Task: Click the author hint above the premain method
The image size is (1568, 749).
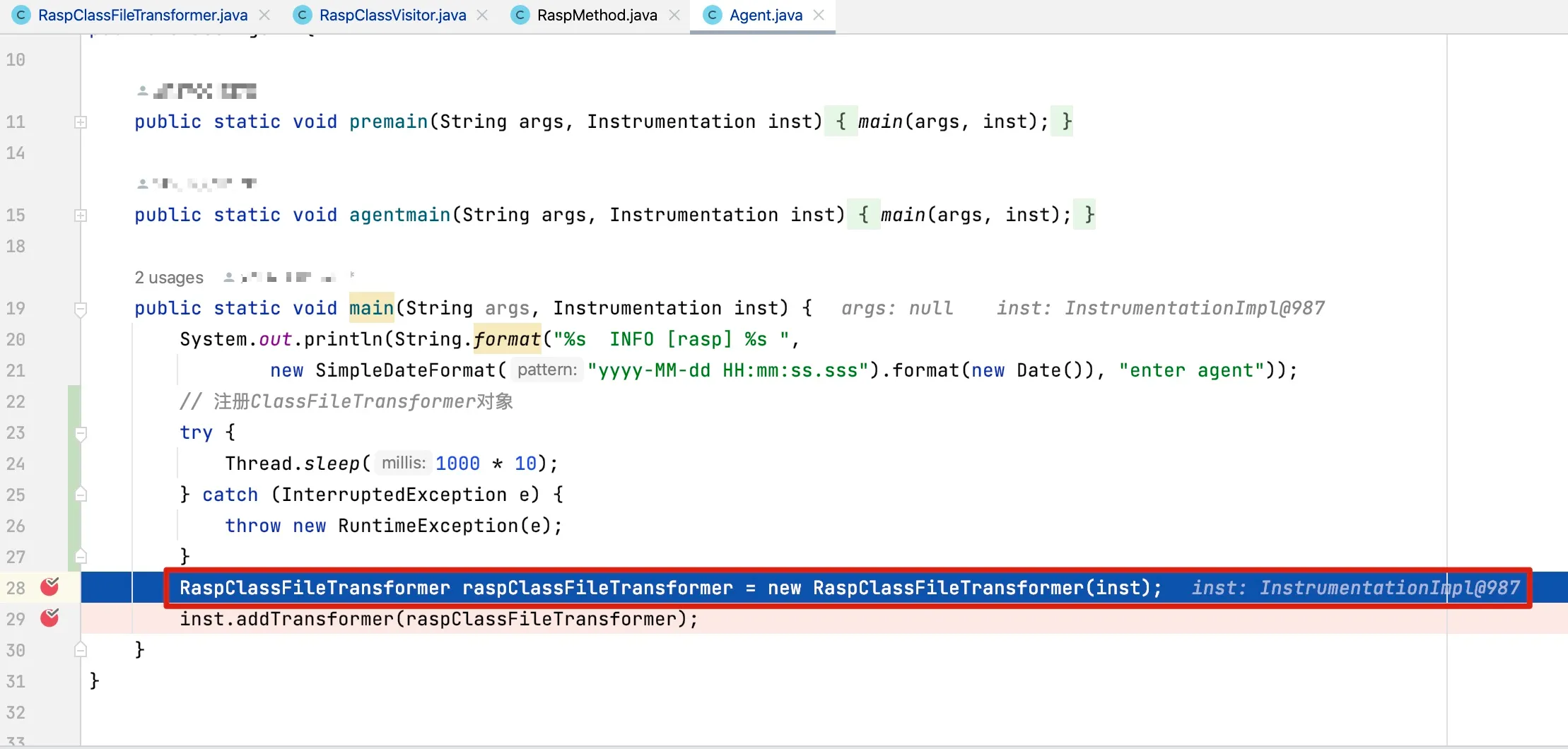Action: (197, 91)
